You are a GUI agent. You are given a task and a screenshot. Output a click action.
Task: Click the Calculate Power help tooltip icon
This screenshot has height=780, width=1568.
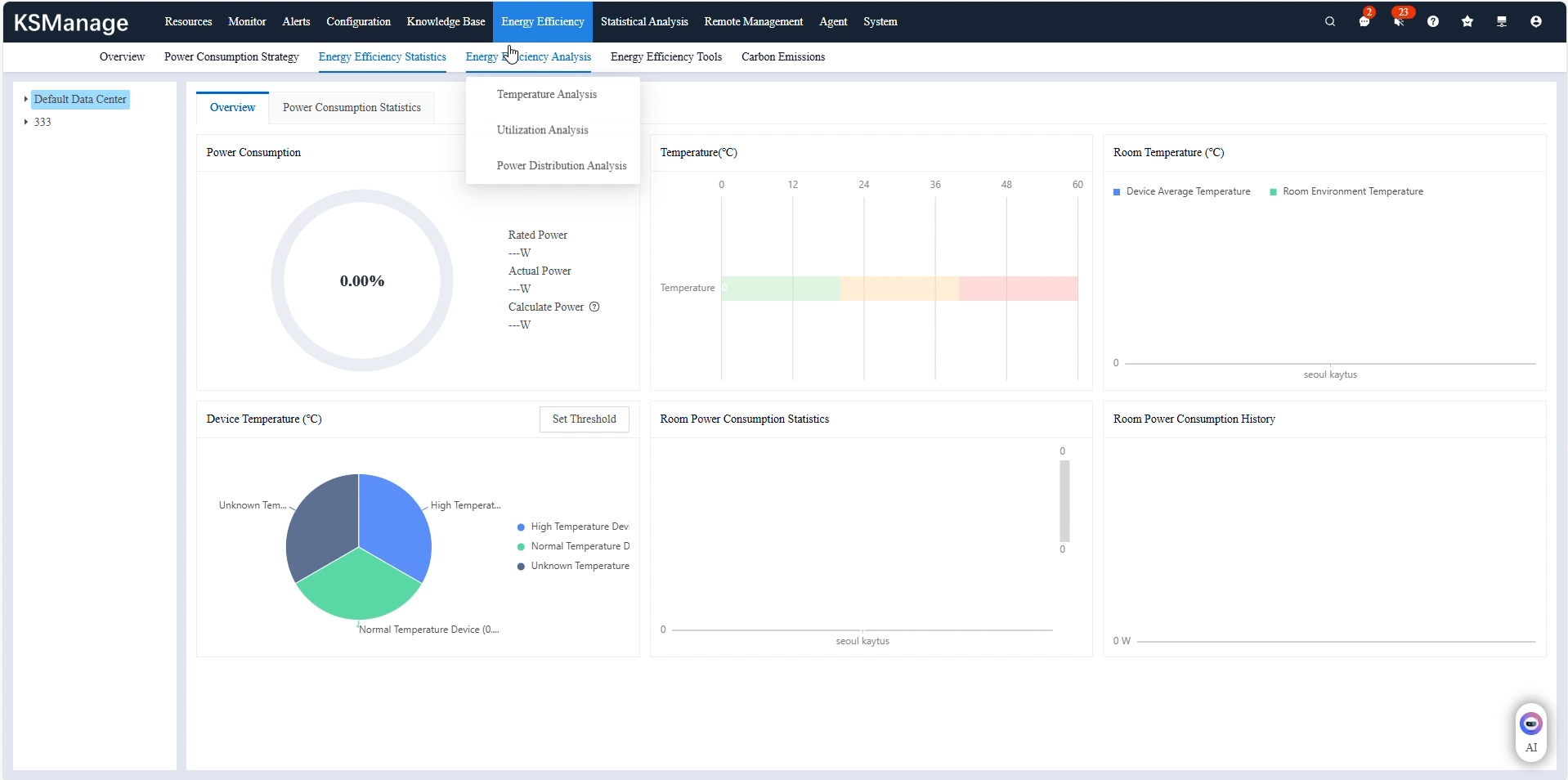point(594,307)
